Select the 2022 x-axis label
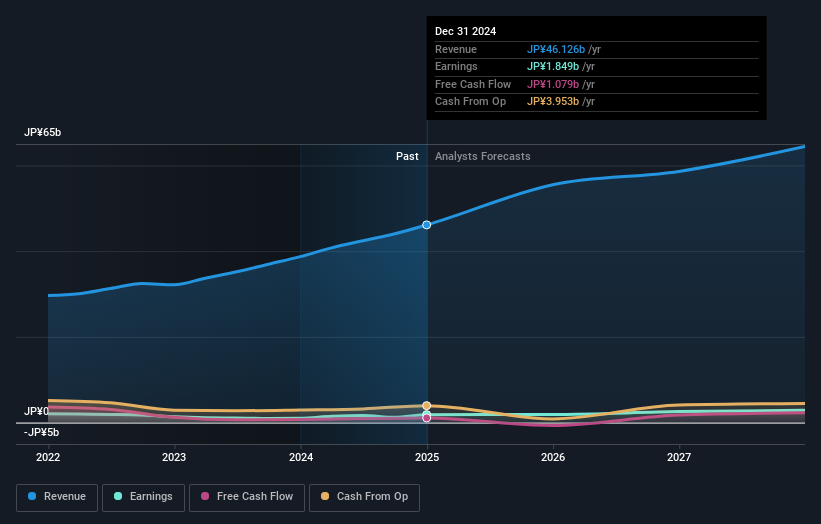 pos(48,457)
